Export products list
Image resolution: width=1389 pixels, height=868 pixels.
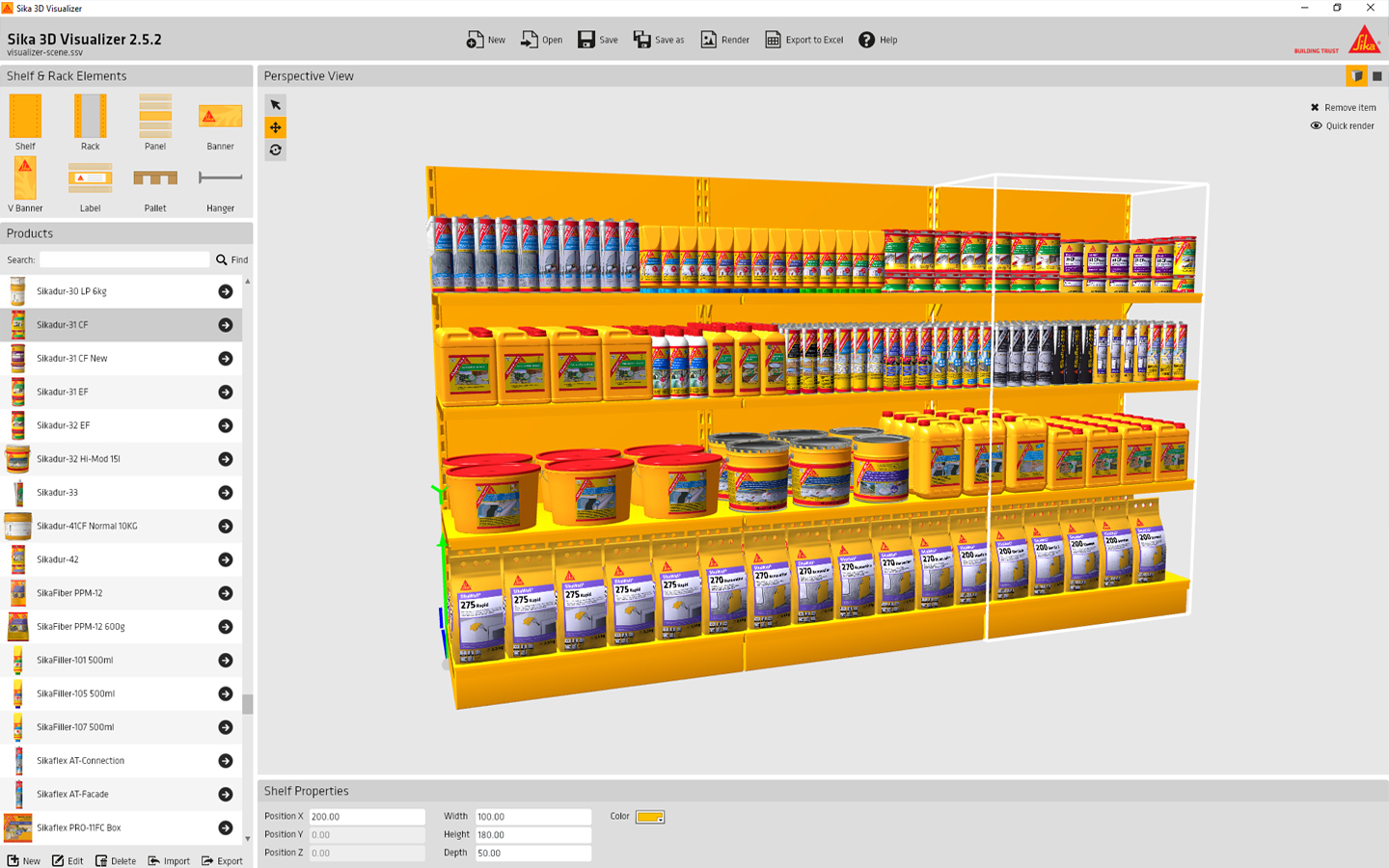tap(222, 860)
